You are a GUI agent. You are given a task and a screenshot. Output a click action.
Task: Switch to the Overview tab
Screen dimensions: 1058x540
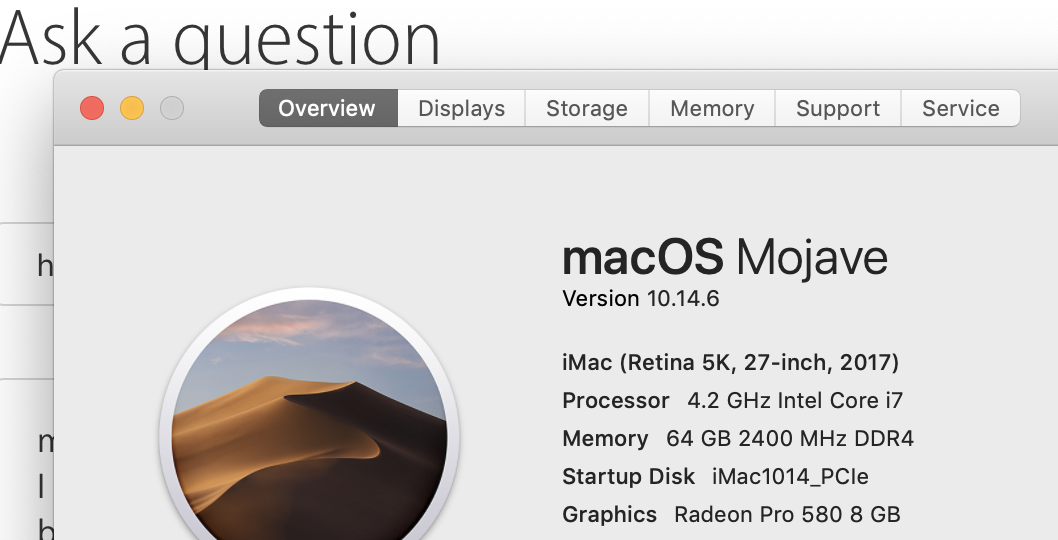(x=327, y=108)
